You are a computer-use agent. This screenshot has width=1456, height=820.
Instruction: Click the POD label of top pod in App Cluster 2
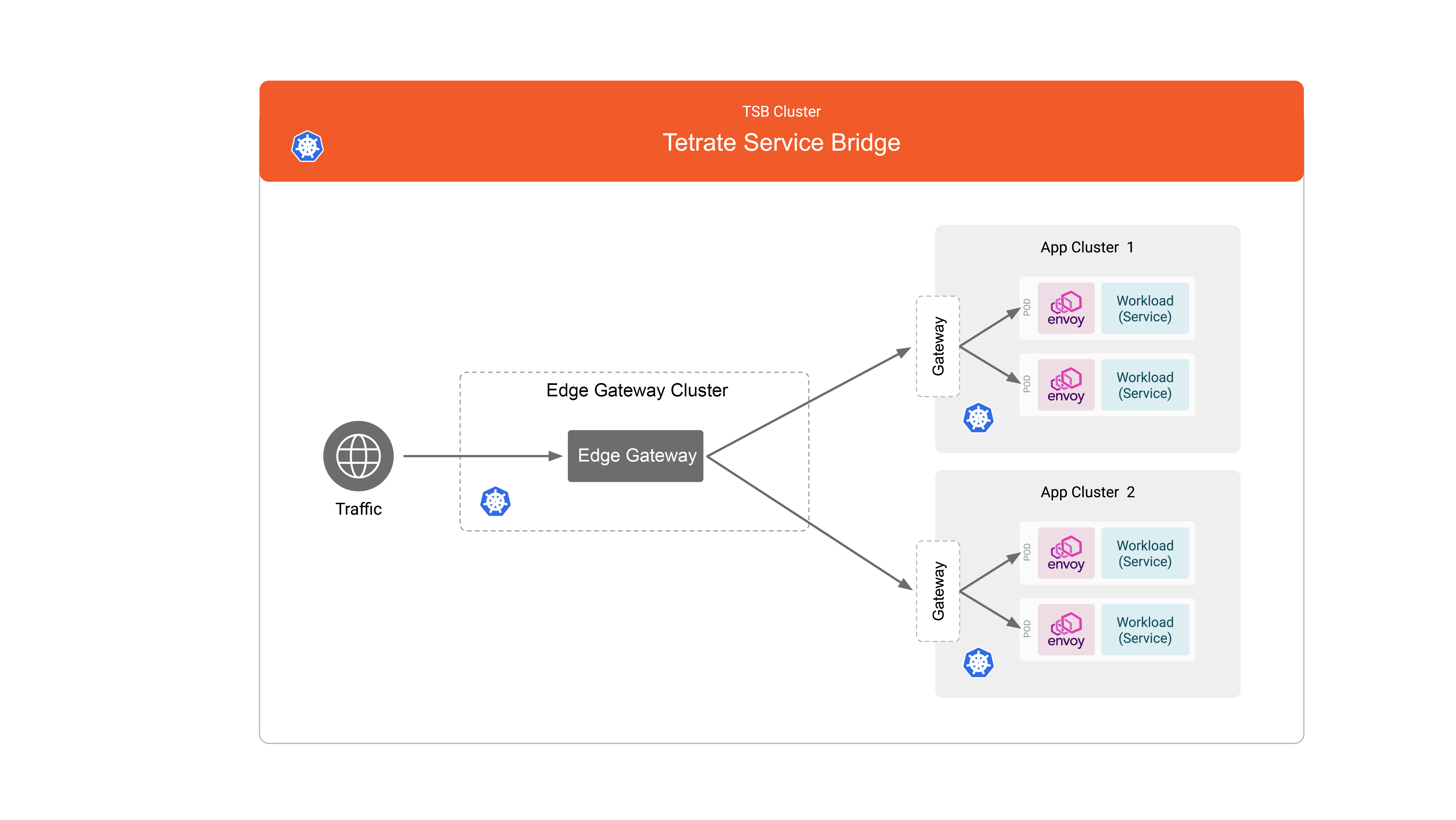(1027, 553)
